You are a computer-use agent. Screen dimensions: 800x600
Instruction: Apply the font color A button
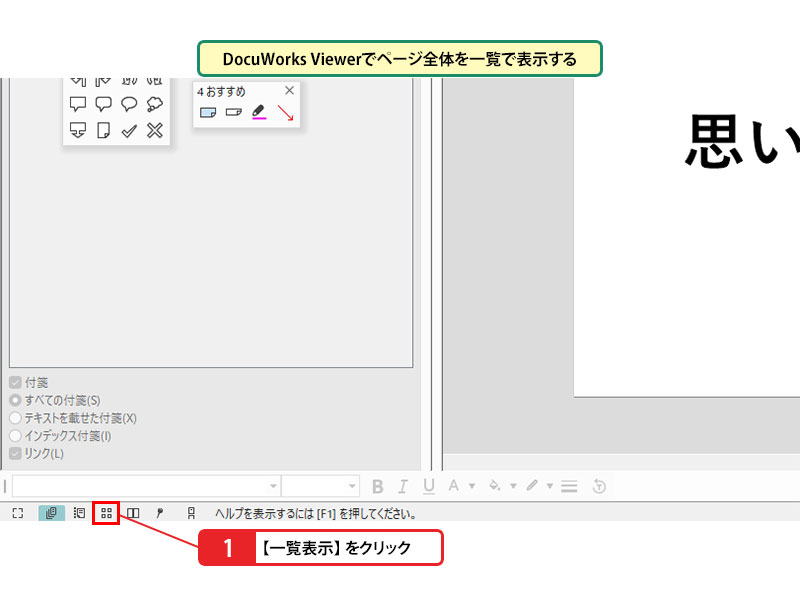[x=453, y=486]
